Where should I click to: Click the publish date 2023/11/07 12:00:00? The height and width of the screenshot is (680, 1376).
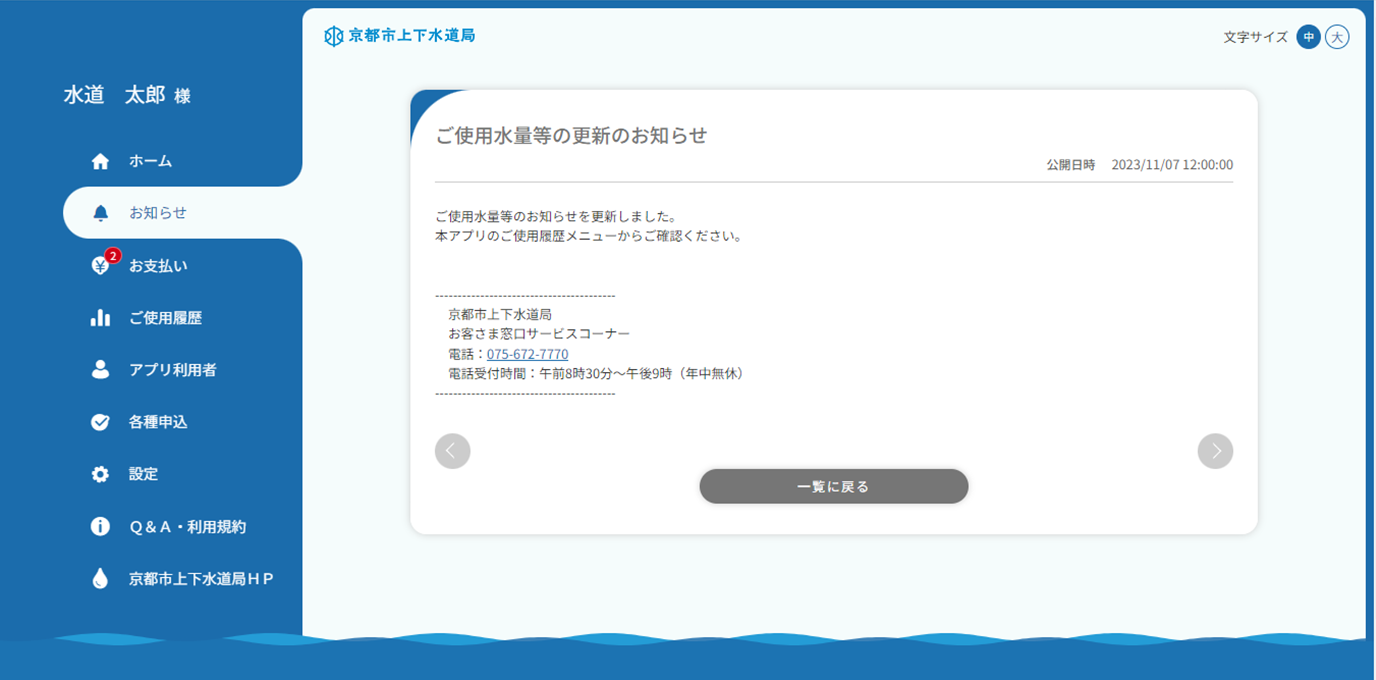1172,165
